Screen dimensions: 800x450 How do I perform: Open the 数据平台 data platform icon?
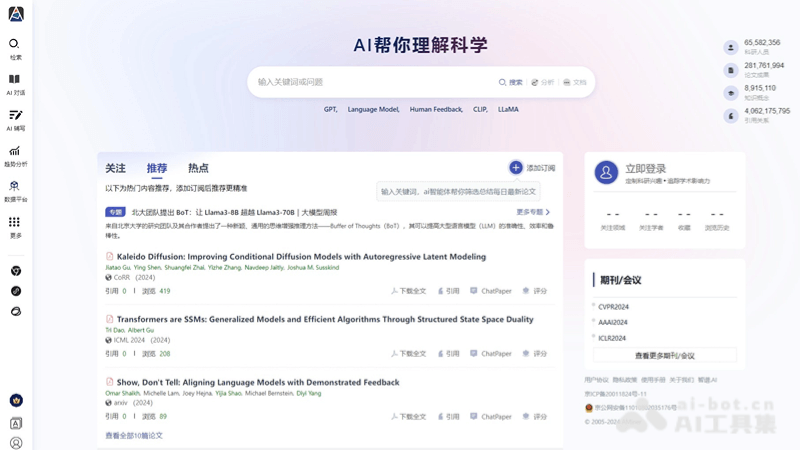pos(15,187)
